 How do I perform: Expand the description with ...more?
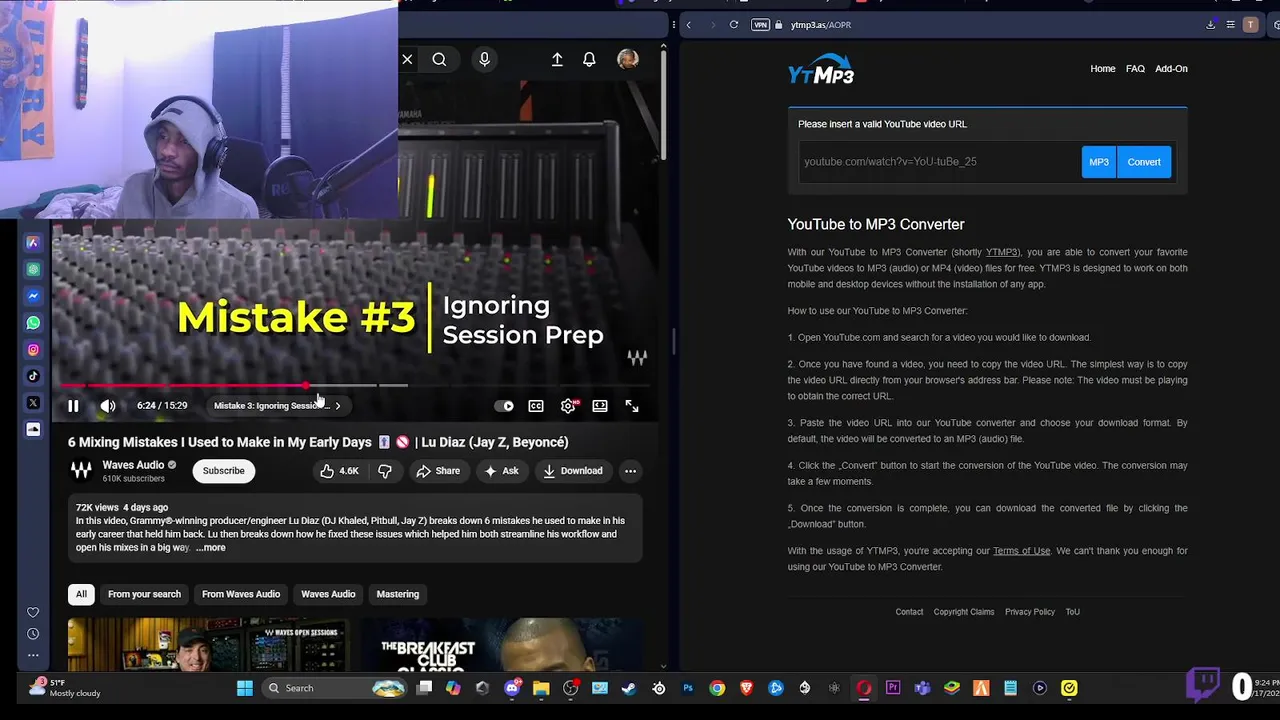tap(211, 547)
